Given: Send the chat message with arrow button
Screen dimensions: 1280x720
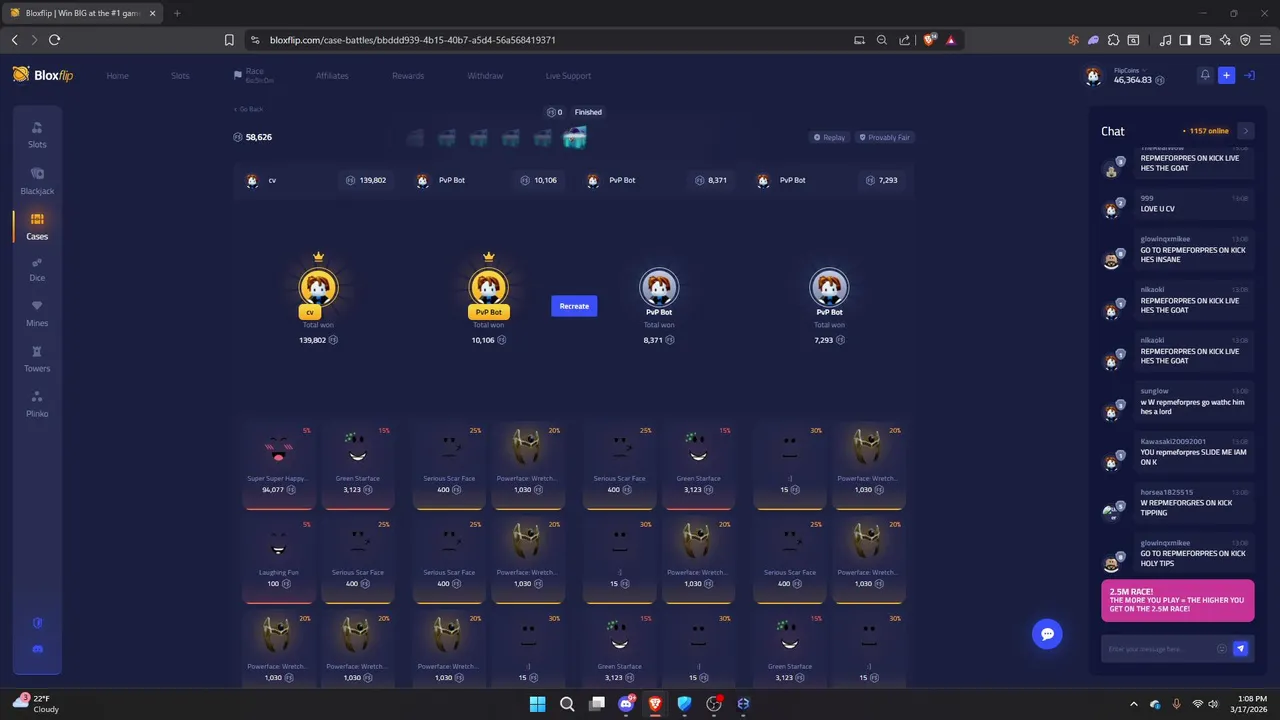Looking at the screenshot, I should (x=1240, y=649).
